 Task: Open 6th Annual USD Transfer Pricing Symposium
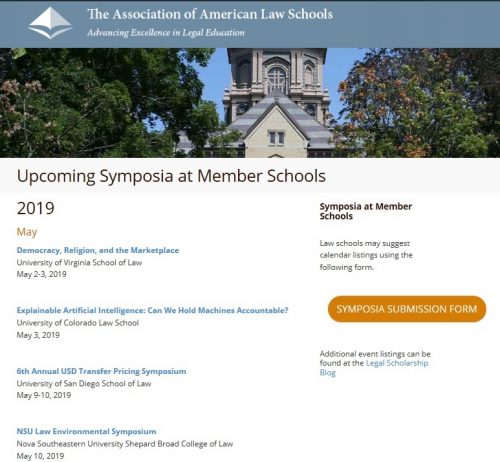coord(101,371)
